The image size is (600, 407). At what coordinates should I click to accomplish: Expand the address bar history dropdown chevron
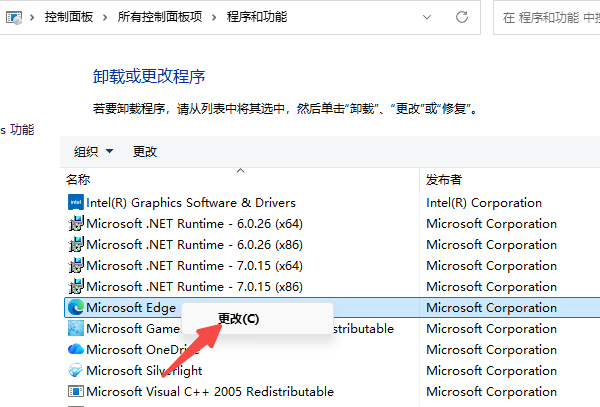(426, 17)
